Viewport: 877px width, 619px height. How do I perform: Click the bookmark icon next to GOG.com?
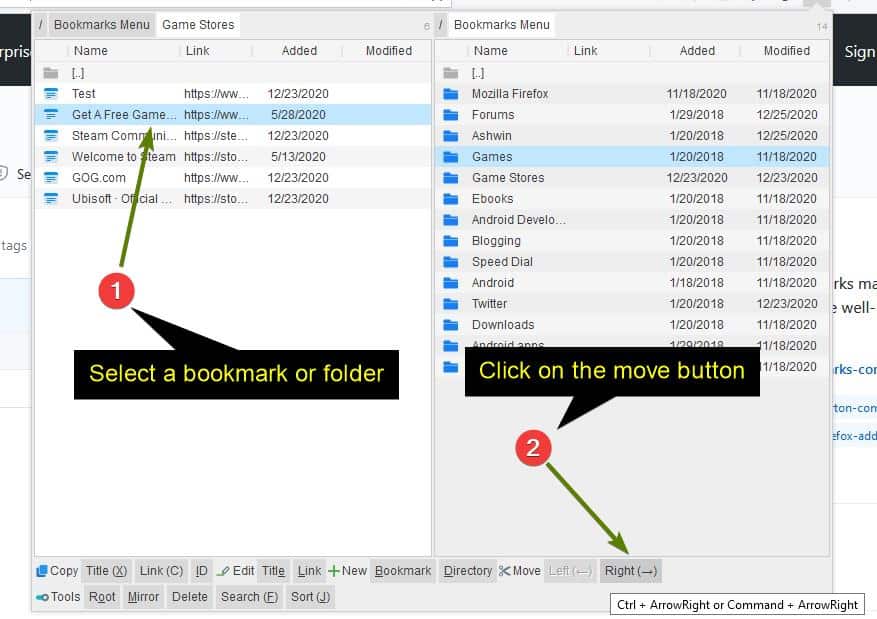pos(52,177)
